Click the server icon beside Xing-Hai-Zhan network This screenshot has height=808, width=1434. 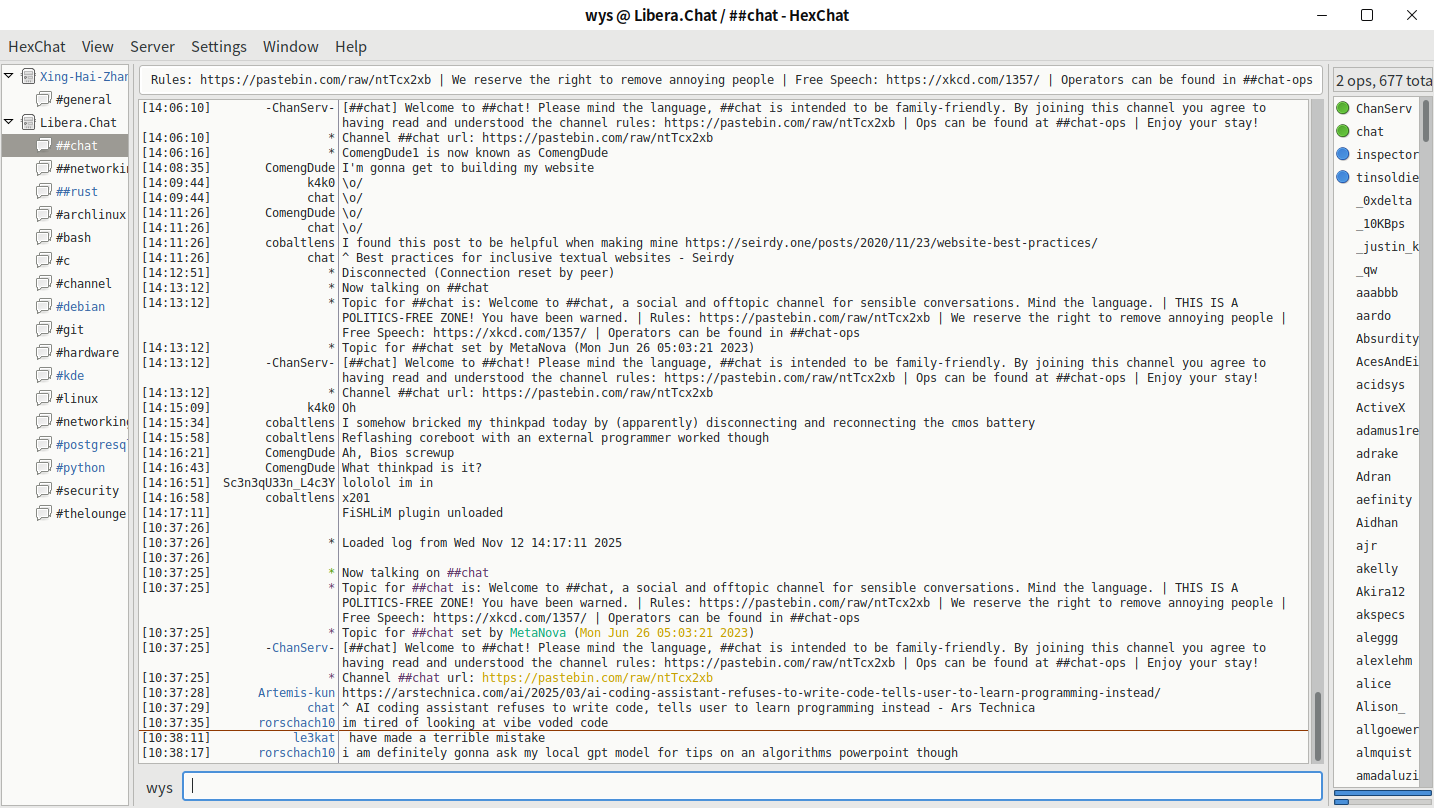(28, 76)
